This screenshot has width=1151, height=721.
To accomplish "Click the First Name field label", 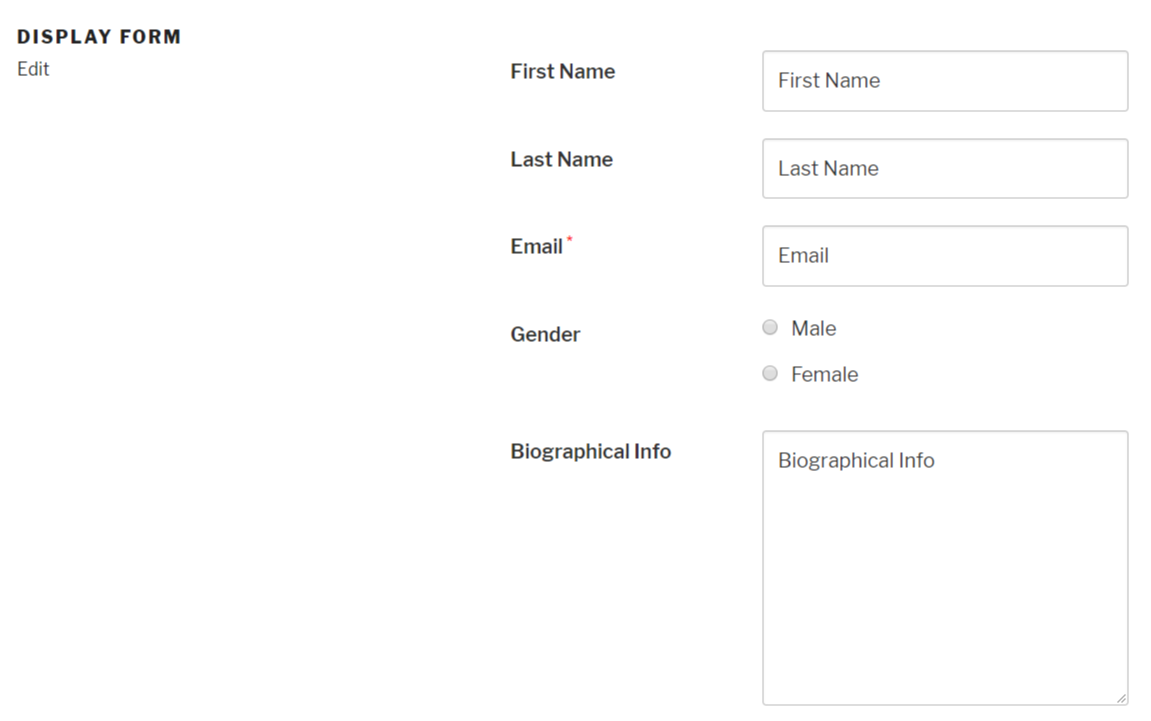I will [x=562, y=71].
